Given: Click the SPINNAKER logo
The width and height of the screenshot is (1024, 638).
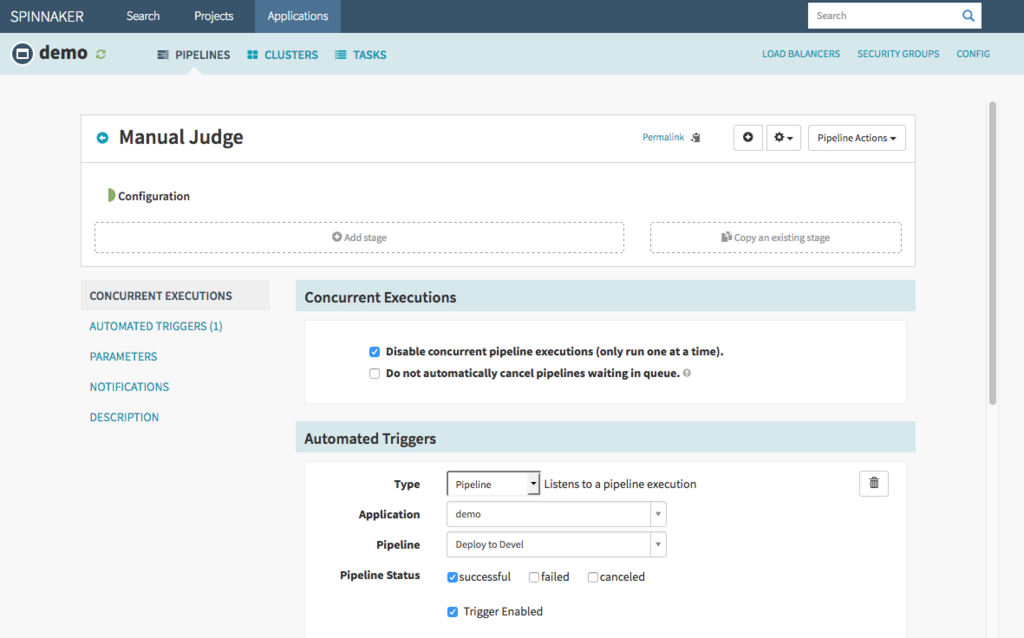Looking at the screenshot, I should tap(47, 16).
